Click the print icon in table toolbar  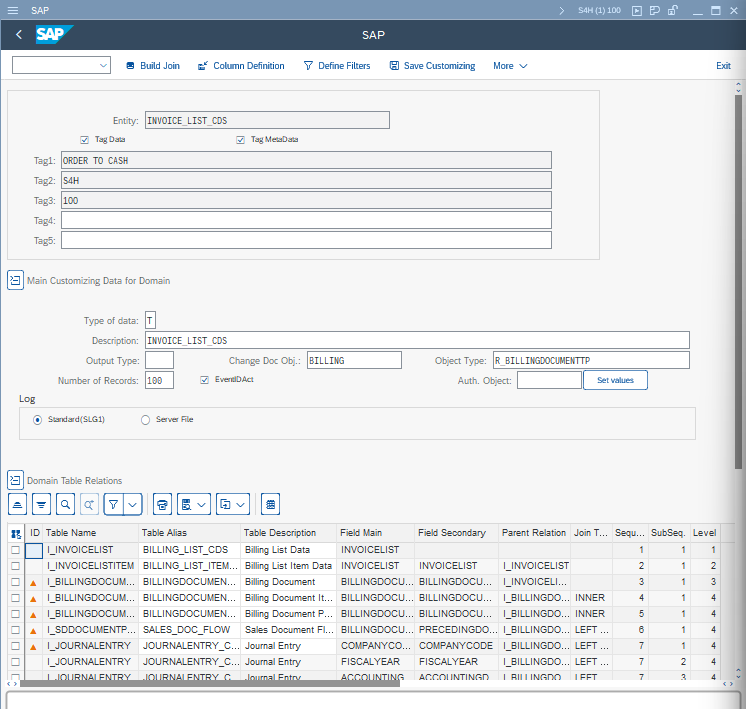click(x=164, y=504)
